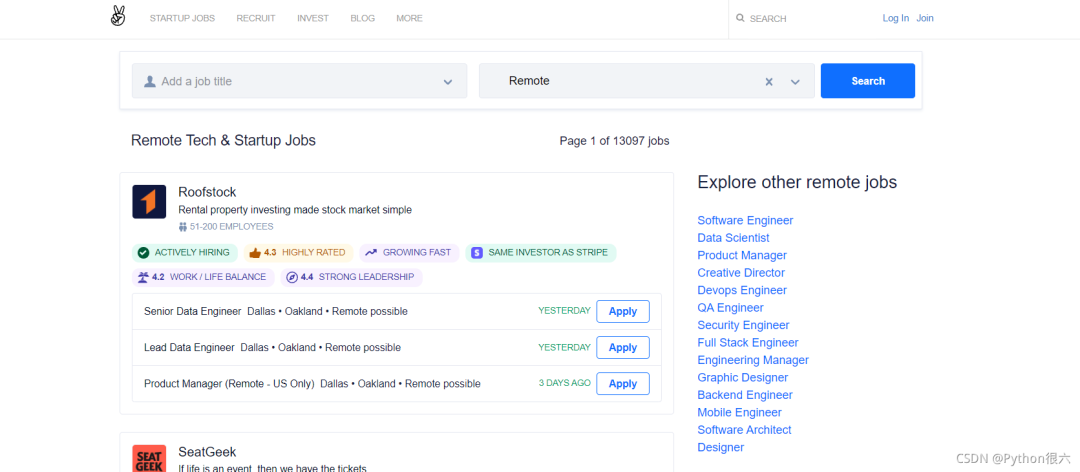Click the Backend Engineer link
Screen dimensions: 1080x472
coord(745,395)
